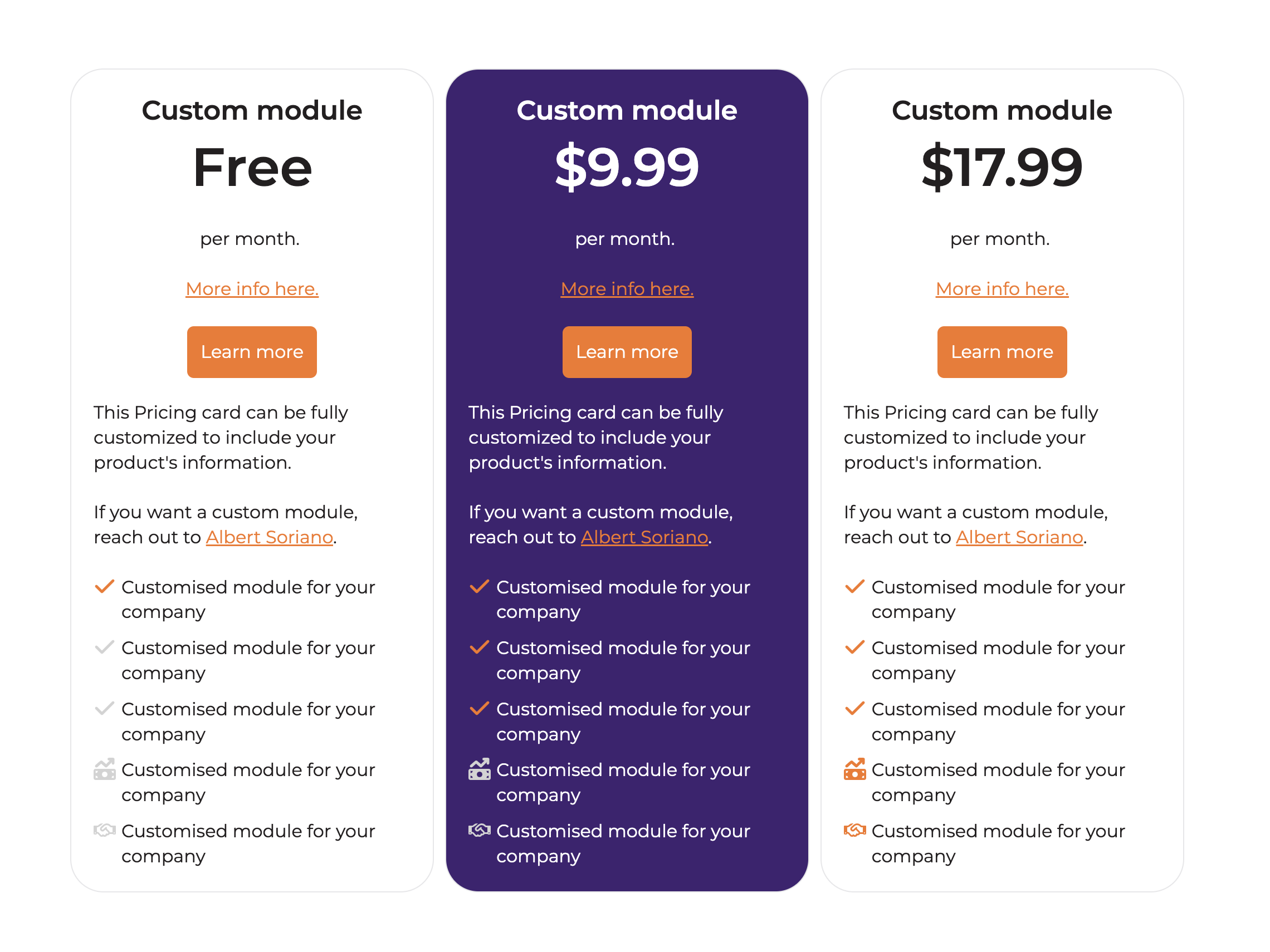Image resolution: width=1270 pixels, height=952 pixels.
Task: Follow Albert Soriano link in $9.99 card
Action: pyautogui.click(x=644, y=537)
